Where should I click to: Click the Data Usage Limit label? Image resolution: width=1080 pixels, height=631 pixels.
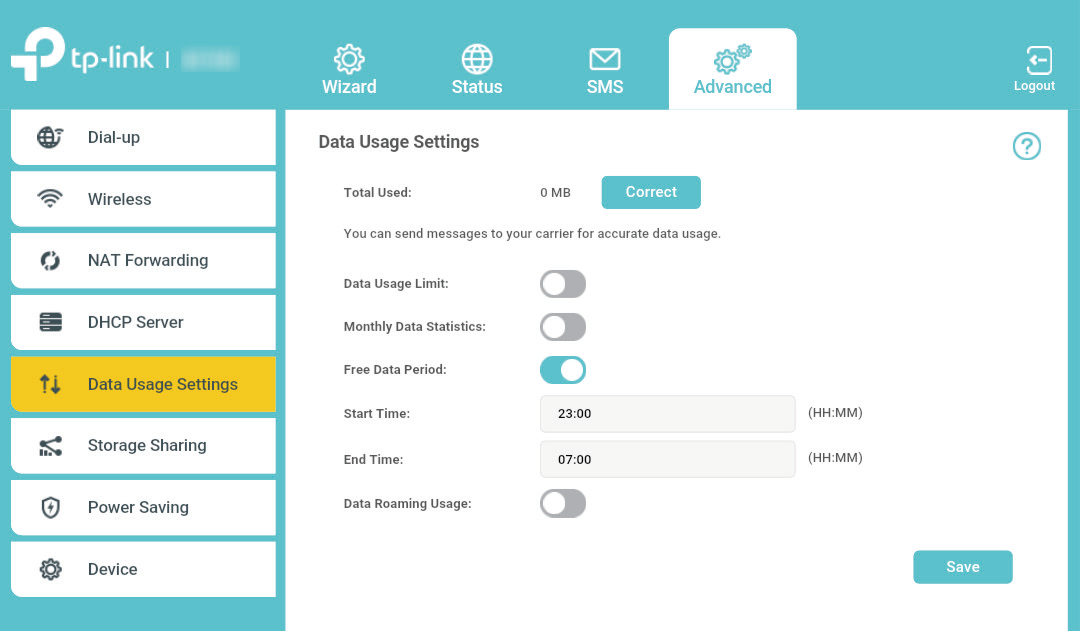pos(396,284)
